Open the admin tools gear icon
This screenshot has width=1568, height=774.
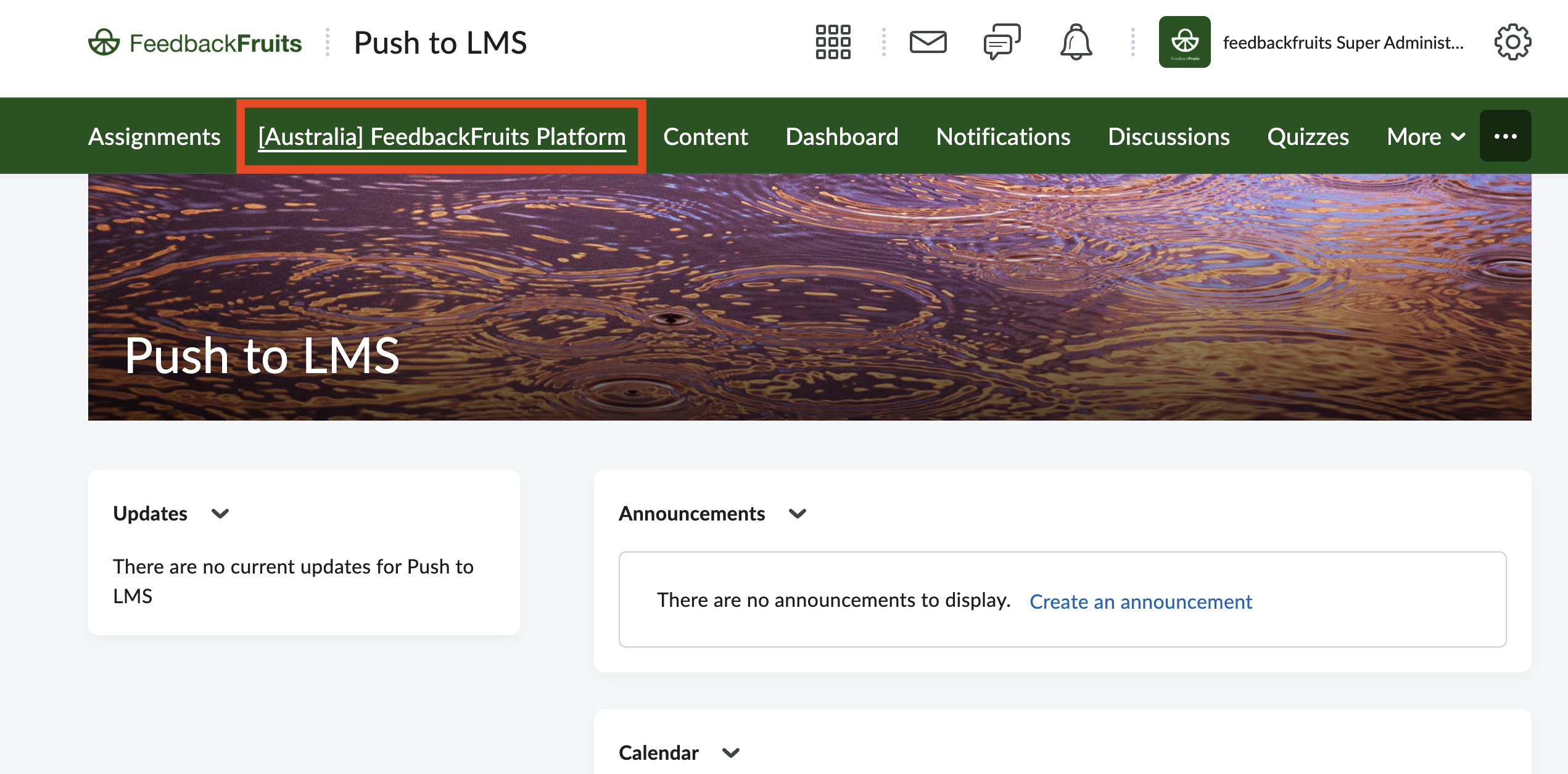point(1512,42)
